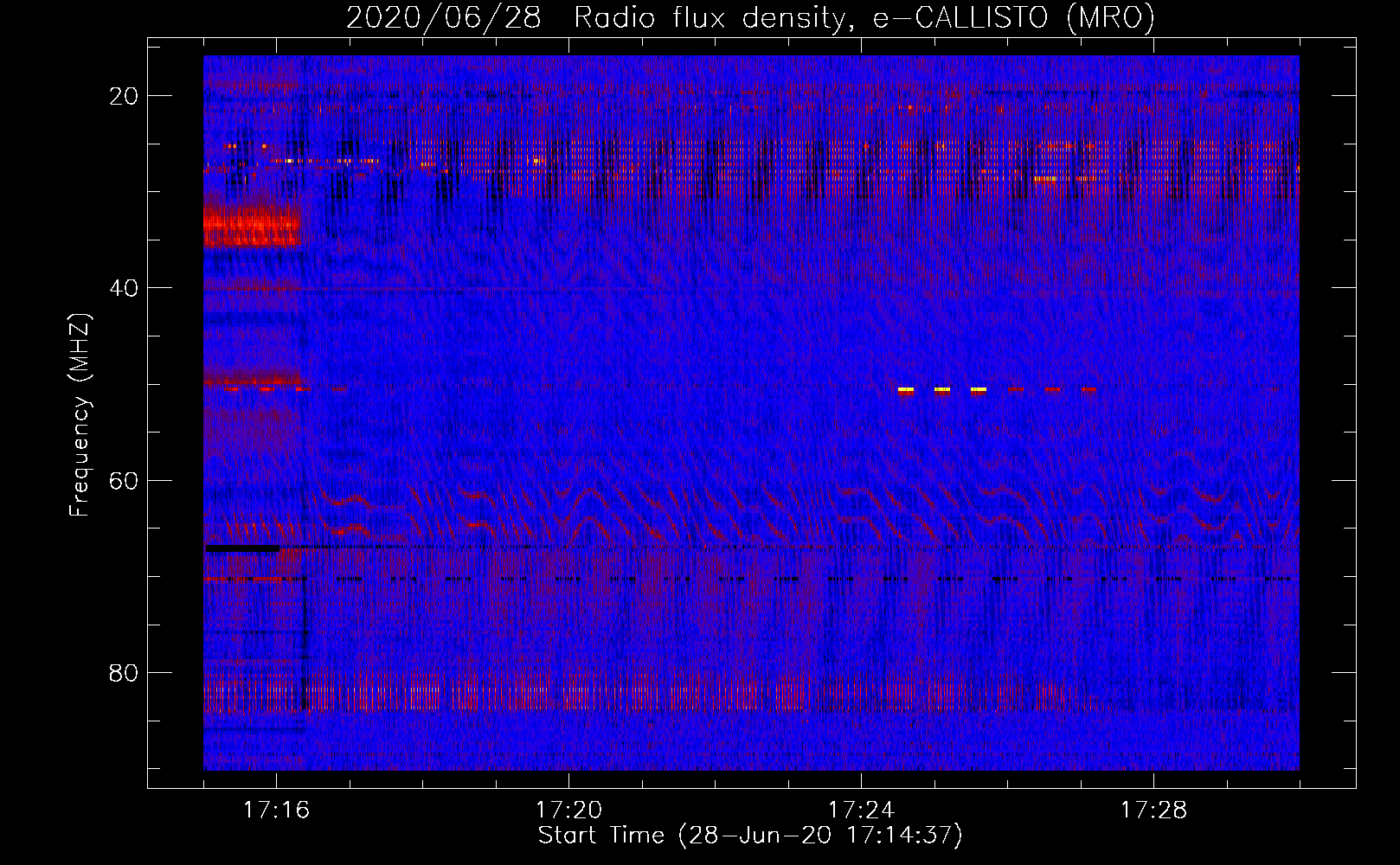The image size is (1400, 865).
Task: Click the '17:20' time tick label
Action: coord(568,811)
